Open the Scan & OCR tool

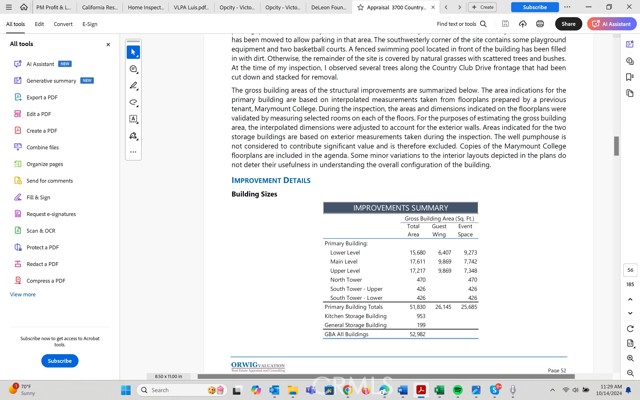pyautogui.click(x=41, y=231)
